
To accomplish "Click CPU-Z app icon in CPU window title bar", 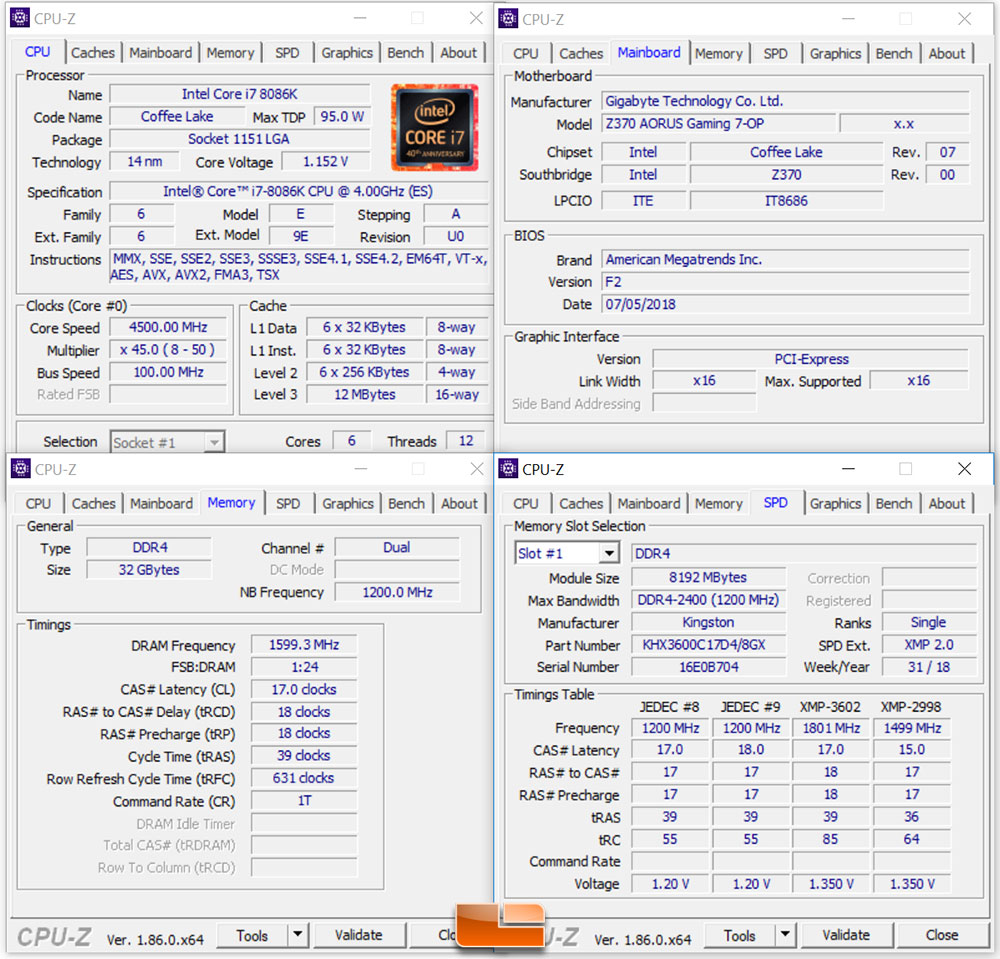I will (x=20, y=18).
